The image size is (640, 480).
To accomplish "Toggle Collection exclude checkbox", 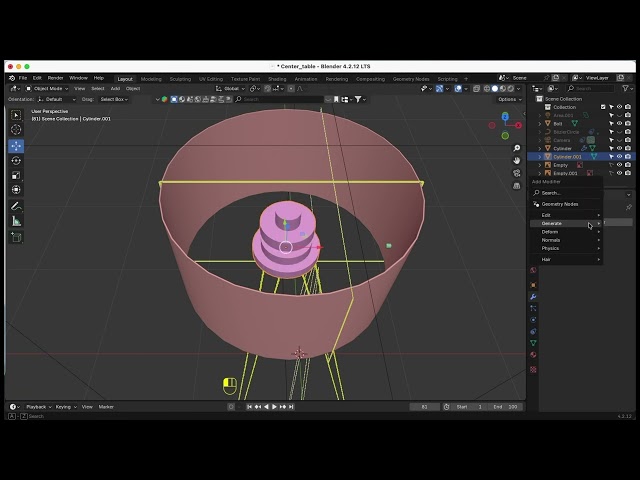I will [603, 107].
